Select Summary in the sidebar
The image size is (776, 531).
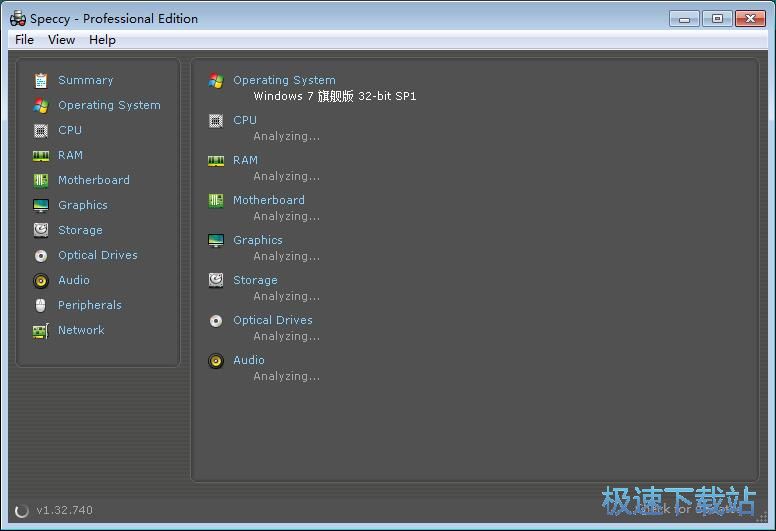[86, 80]
